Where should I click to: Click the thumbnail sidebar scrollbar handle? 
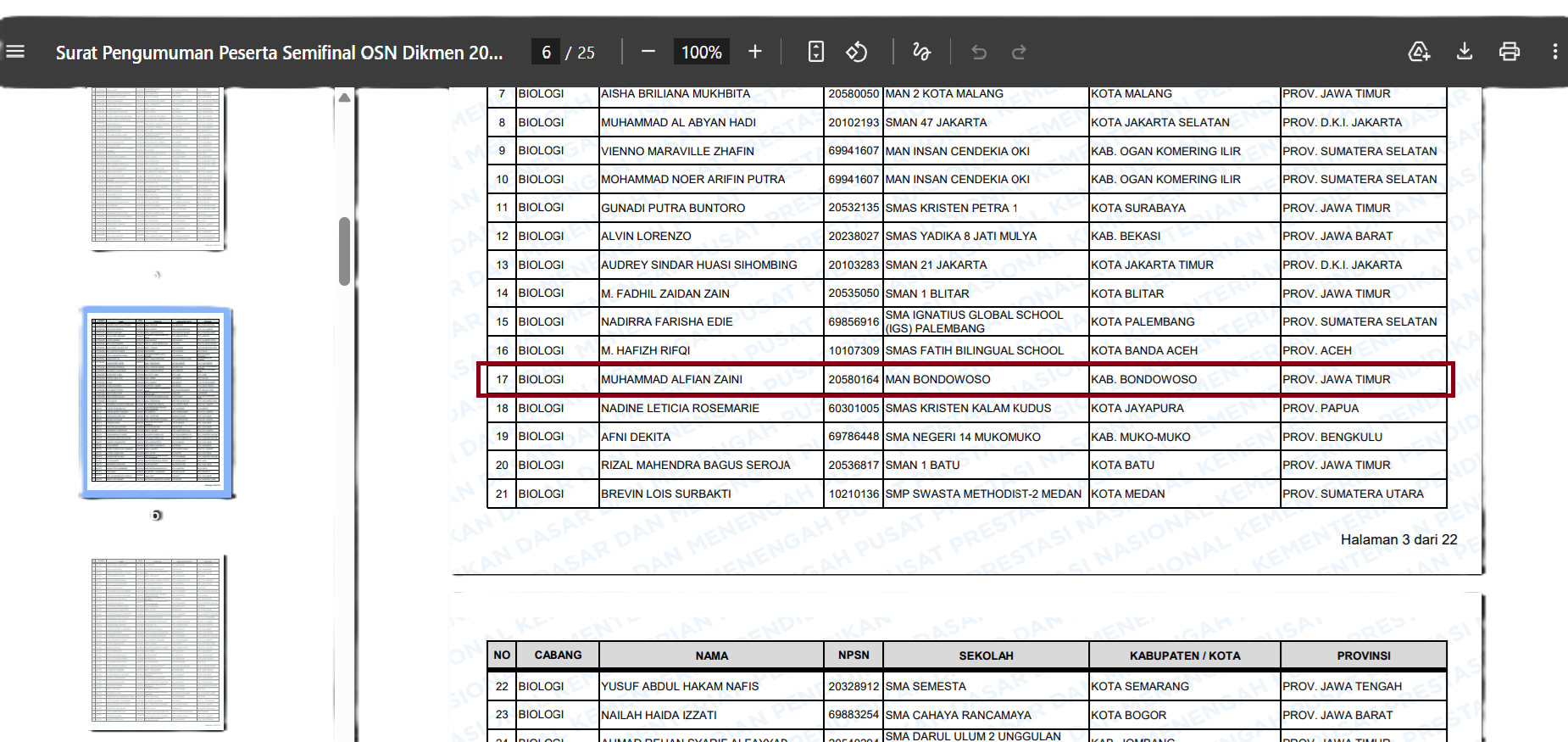(x=344, y=252)
